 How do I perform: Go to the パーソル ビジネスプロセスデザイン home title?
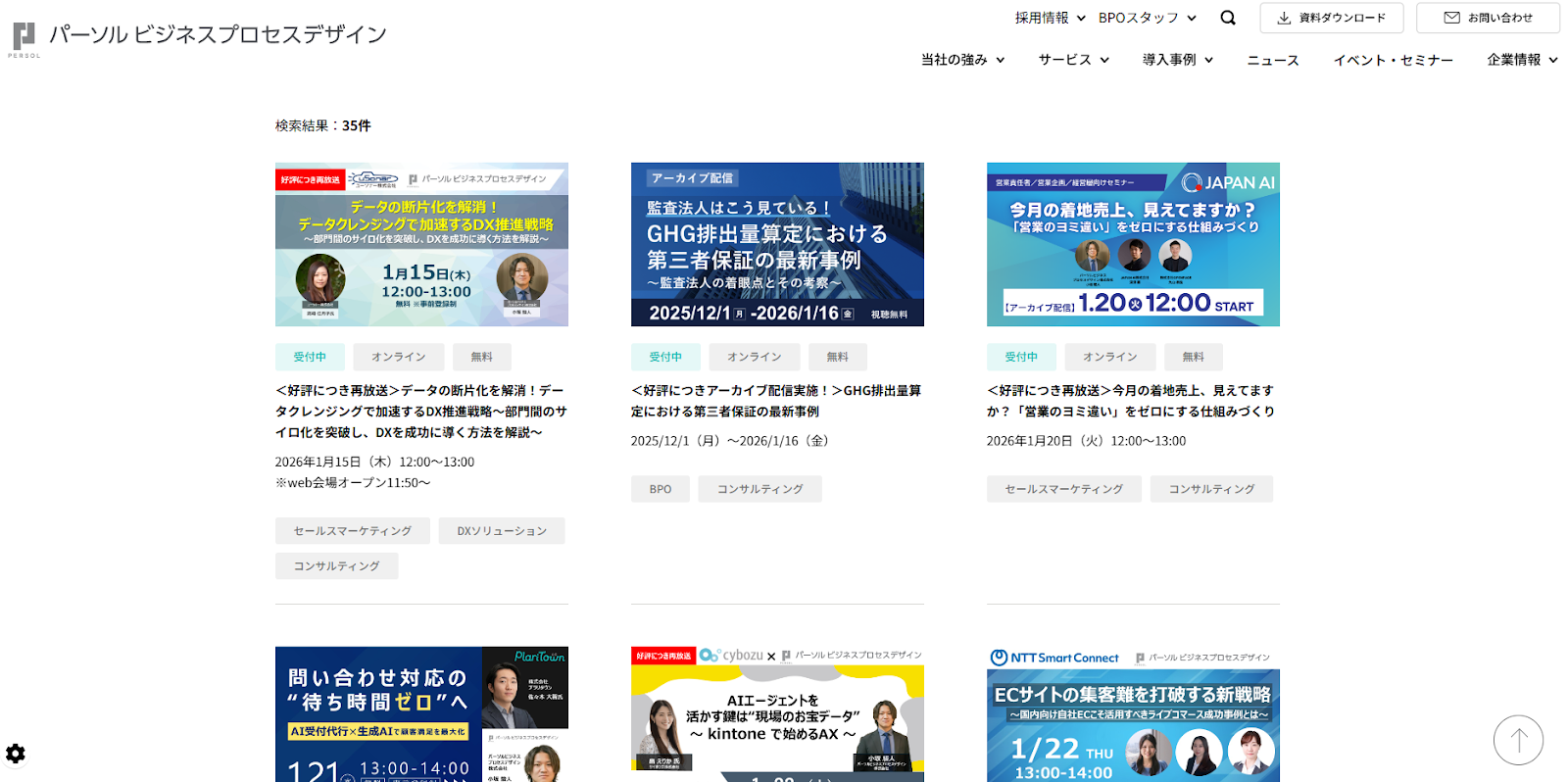[218, 34]
